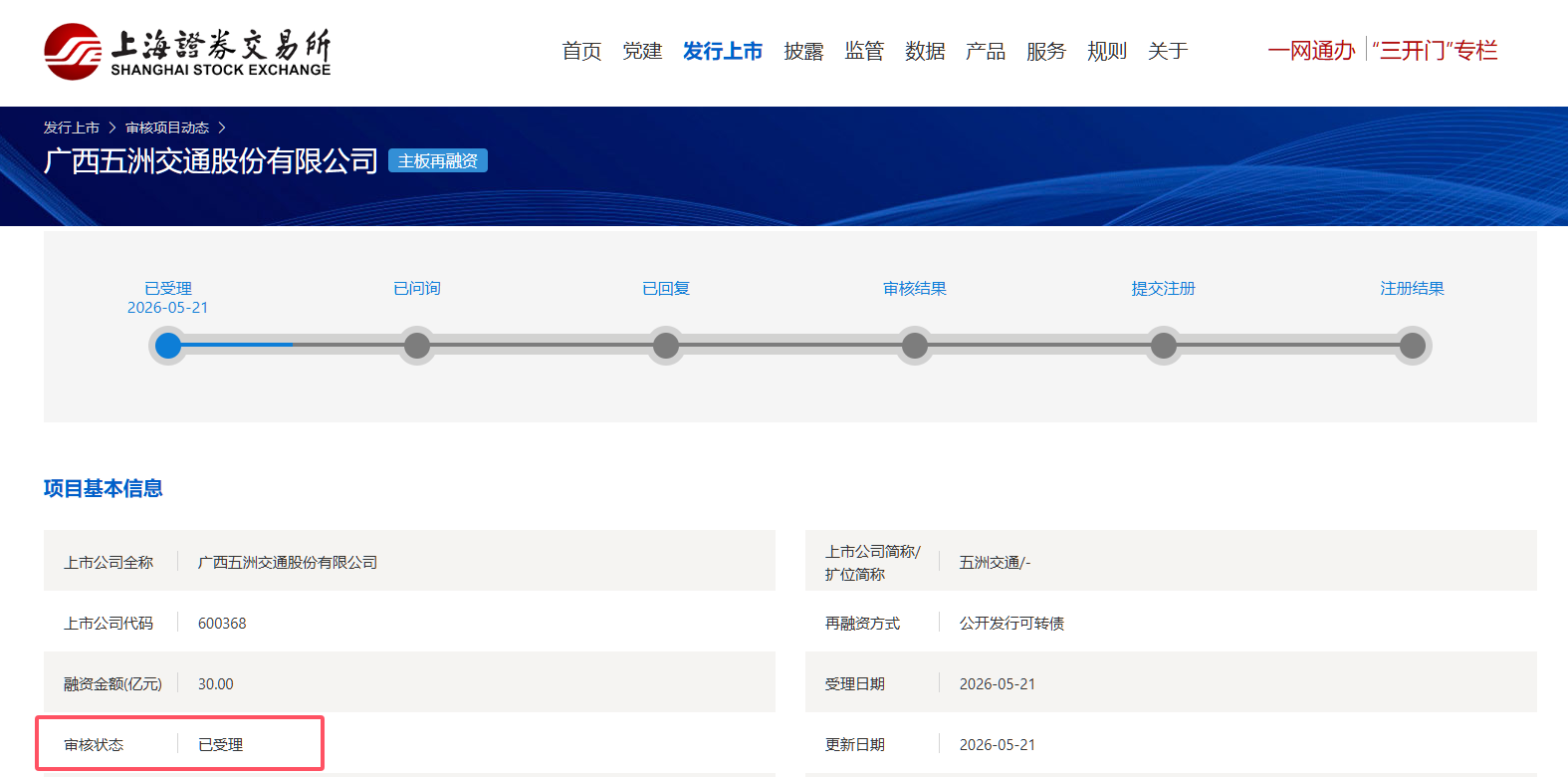Click the 公开发行可转债 value

point(1012,624)
